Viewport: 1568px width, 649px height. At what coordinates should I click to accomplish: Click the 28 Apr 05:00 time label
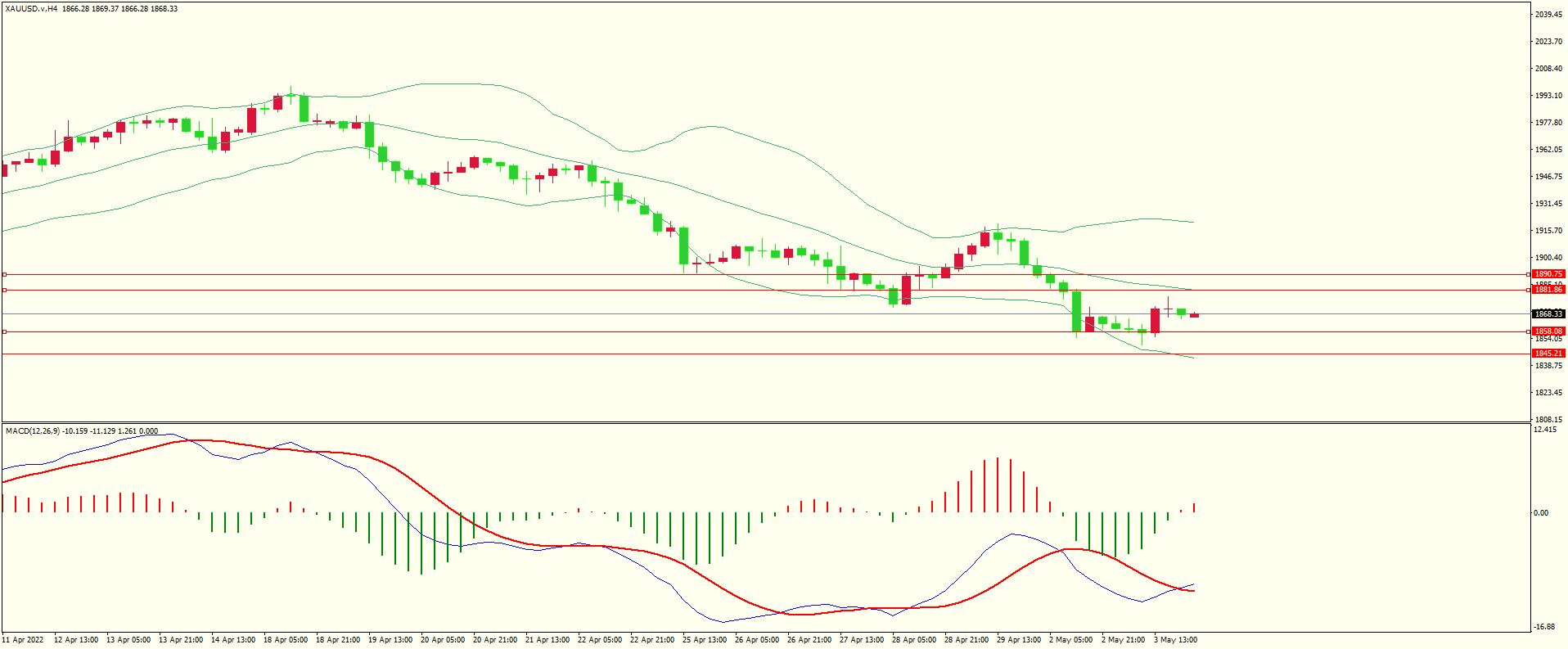(x=914, y=640)
